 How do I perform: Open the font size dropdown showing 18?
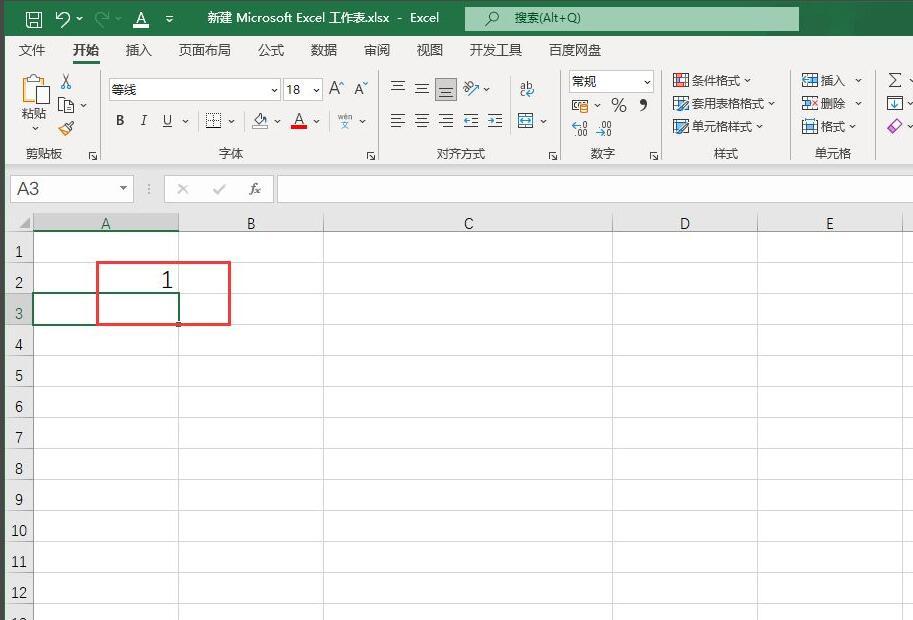coord(316,90)
